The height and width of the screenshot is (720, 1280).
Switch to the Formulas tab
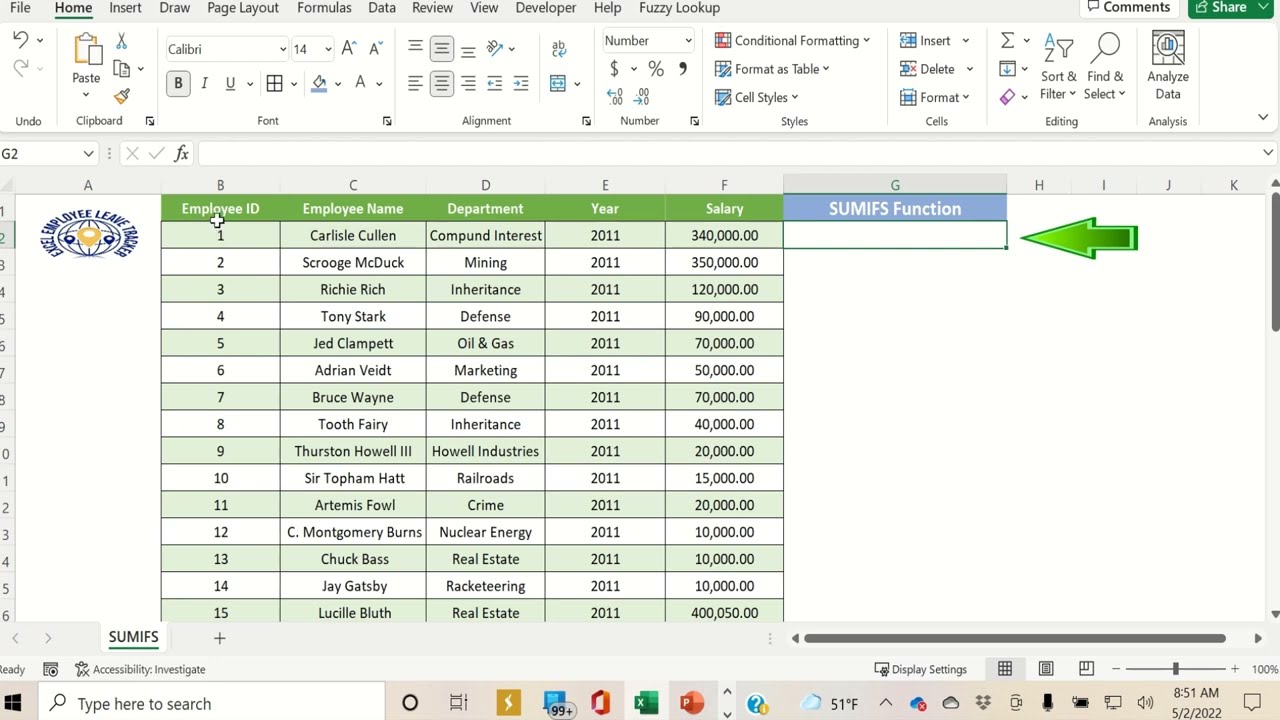coord(324,8)
